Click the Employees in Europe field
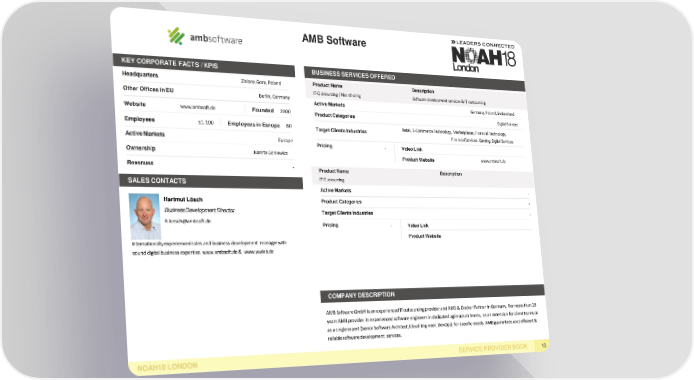 point(259,125)
